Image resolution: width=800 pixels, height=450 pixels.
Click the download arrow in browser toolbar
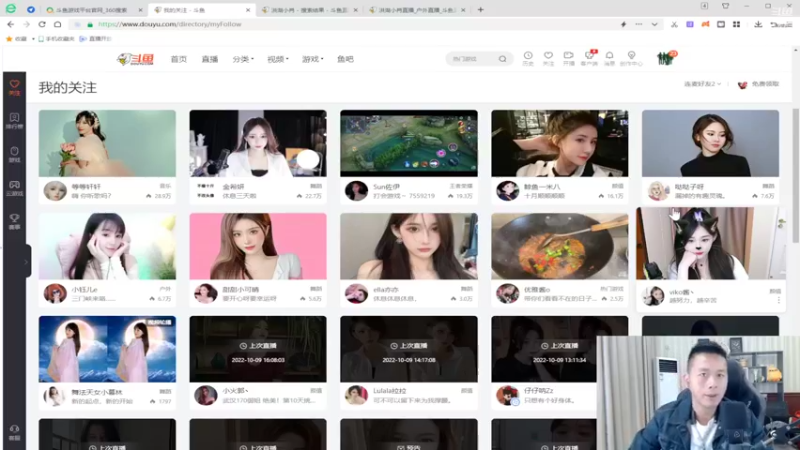coord(758,24)
